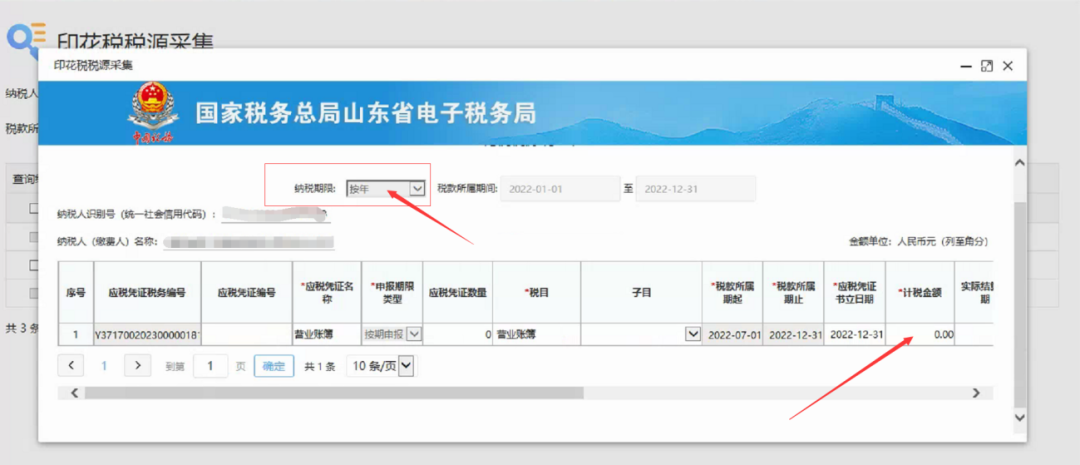
Task: Select page number 1 in pagination
Action: (104, 366)
